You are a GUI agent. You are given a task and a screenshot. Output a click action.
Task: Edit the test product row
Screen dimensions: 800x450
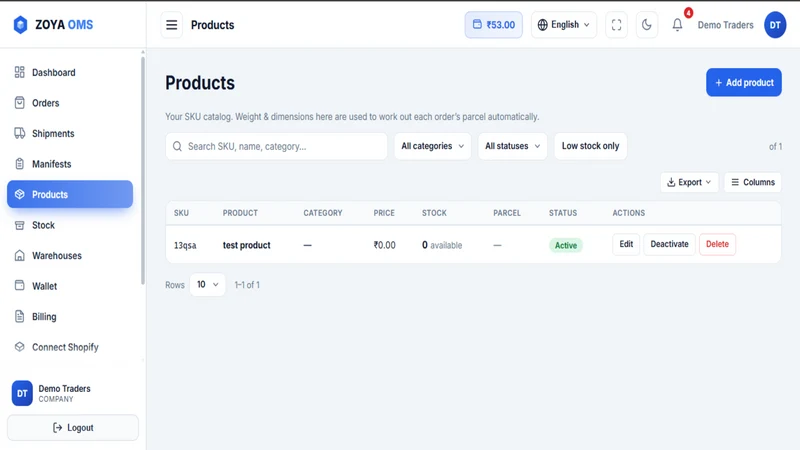626,244
